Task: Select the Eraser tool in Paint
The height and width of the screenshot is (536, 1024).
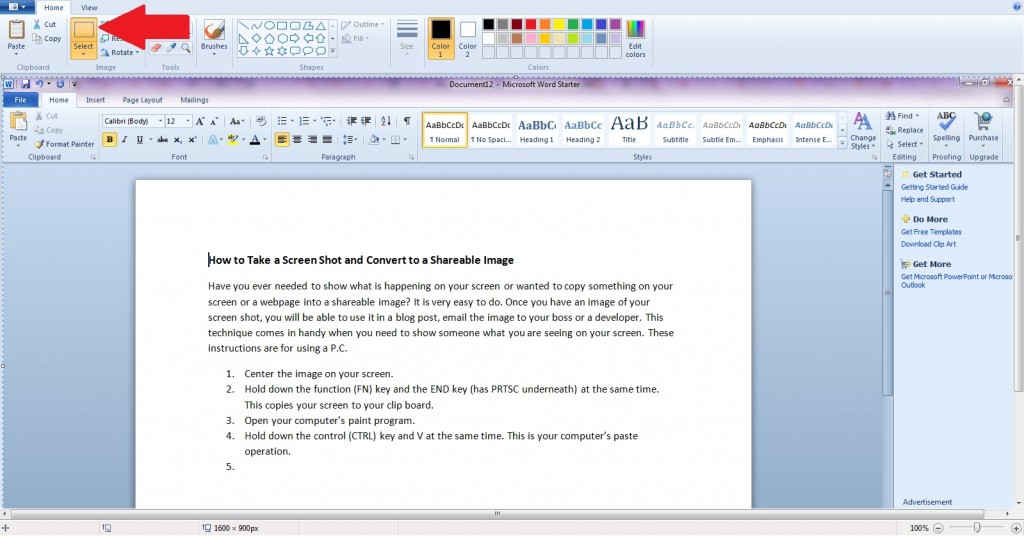Action: (x=155, y=48)
